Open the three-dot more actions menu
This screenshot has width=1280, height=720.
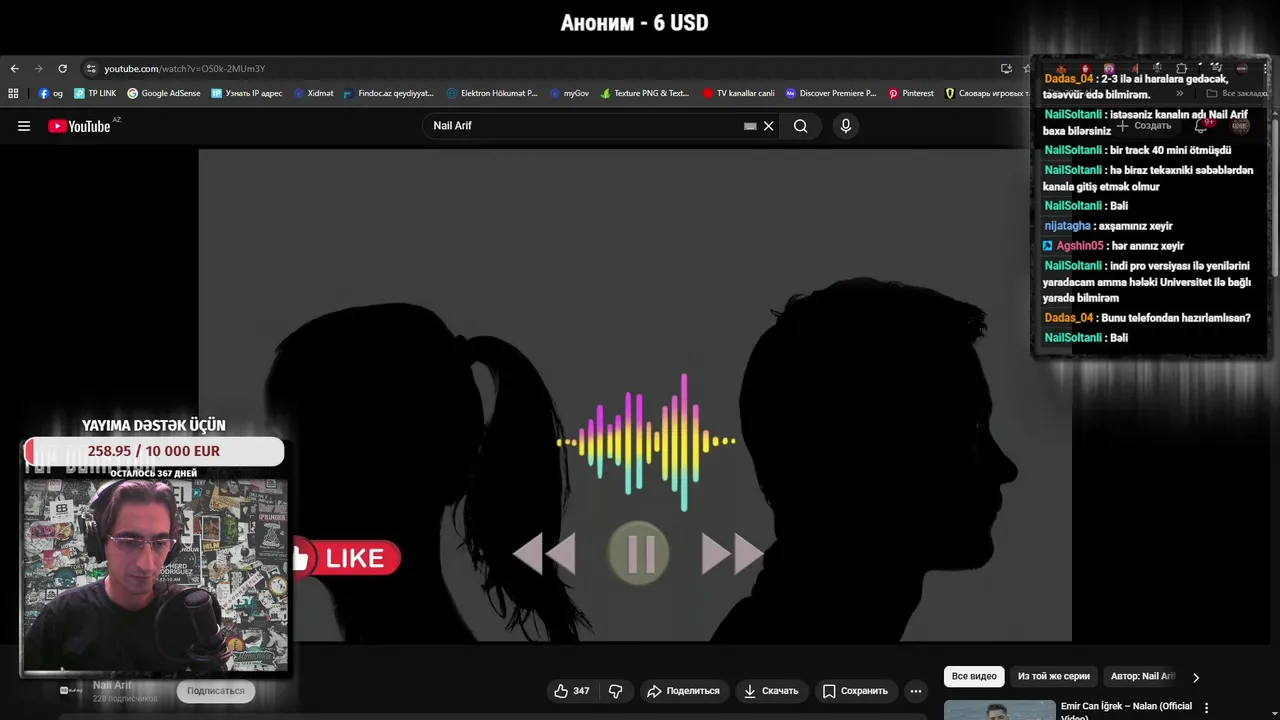pyautogui.click(x=915, y=691)
